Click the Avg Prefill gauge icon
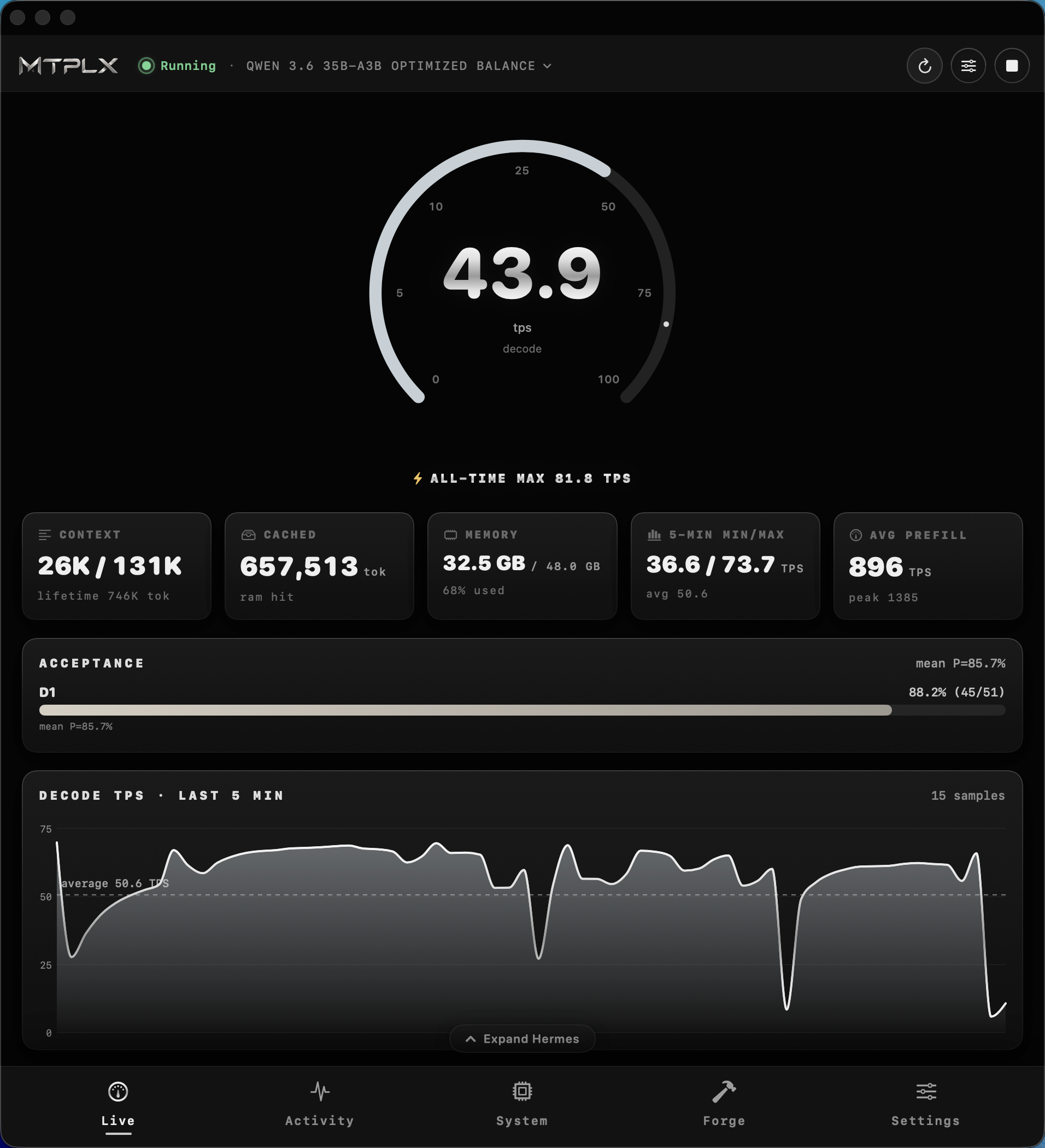This screenshot has width=1045, height=1148. tap(855, 535)
